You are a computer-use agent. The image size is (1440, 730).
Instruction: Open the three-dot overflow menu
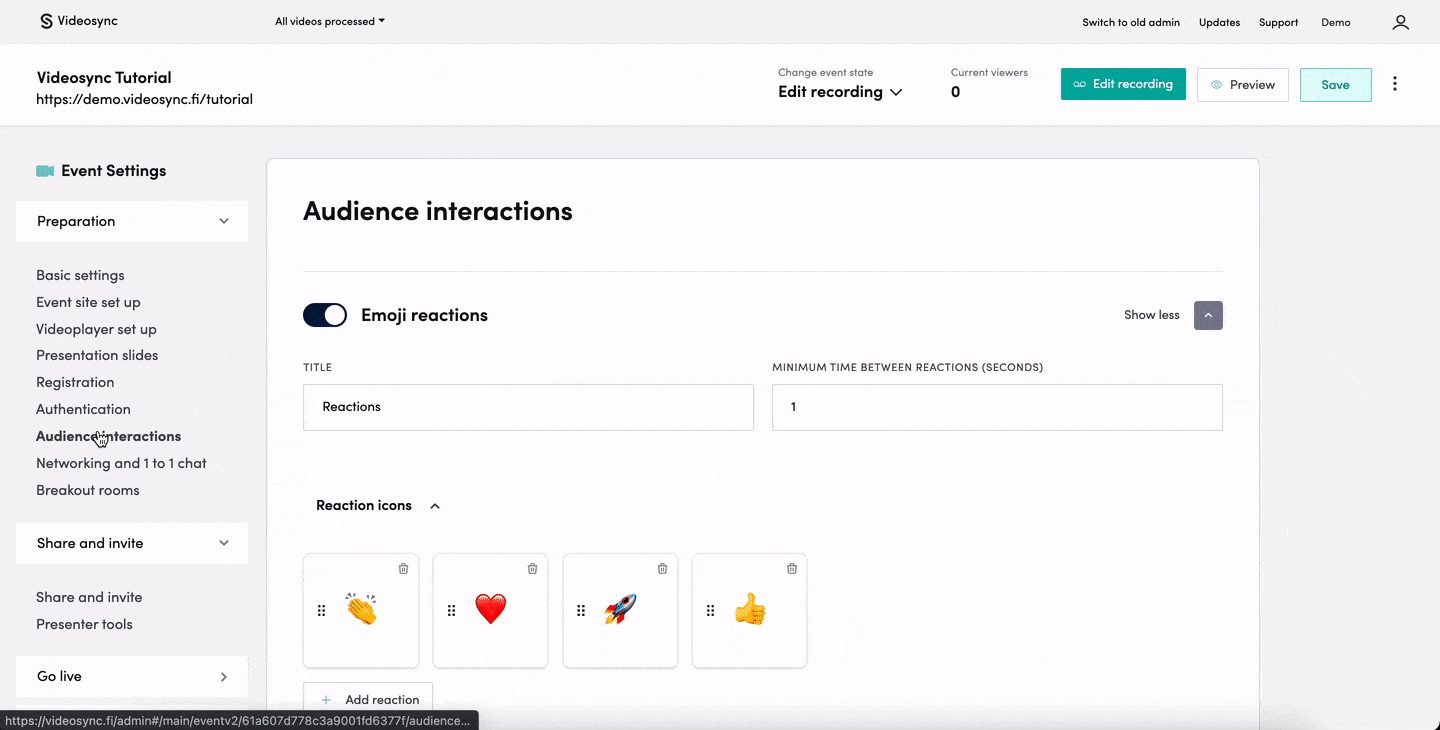click(x=1395, y=84)
